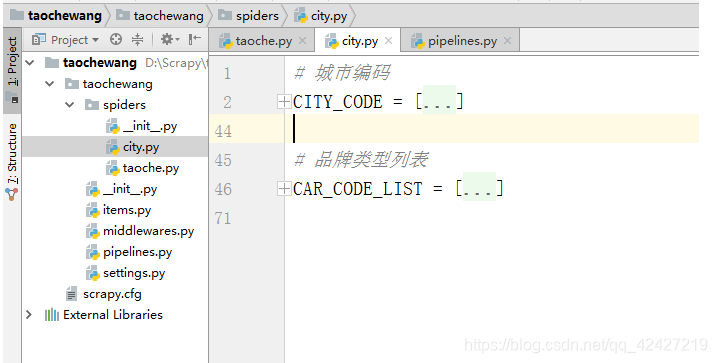717x363 pixels.
Task: Click the folded [...] placeholder of CITY_CODE
Action: (439, 101)
